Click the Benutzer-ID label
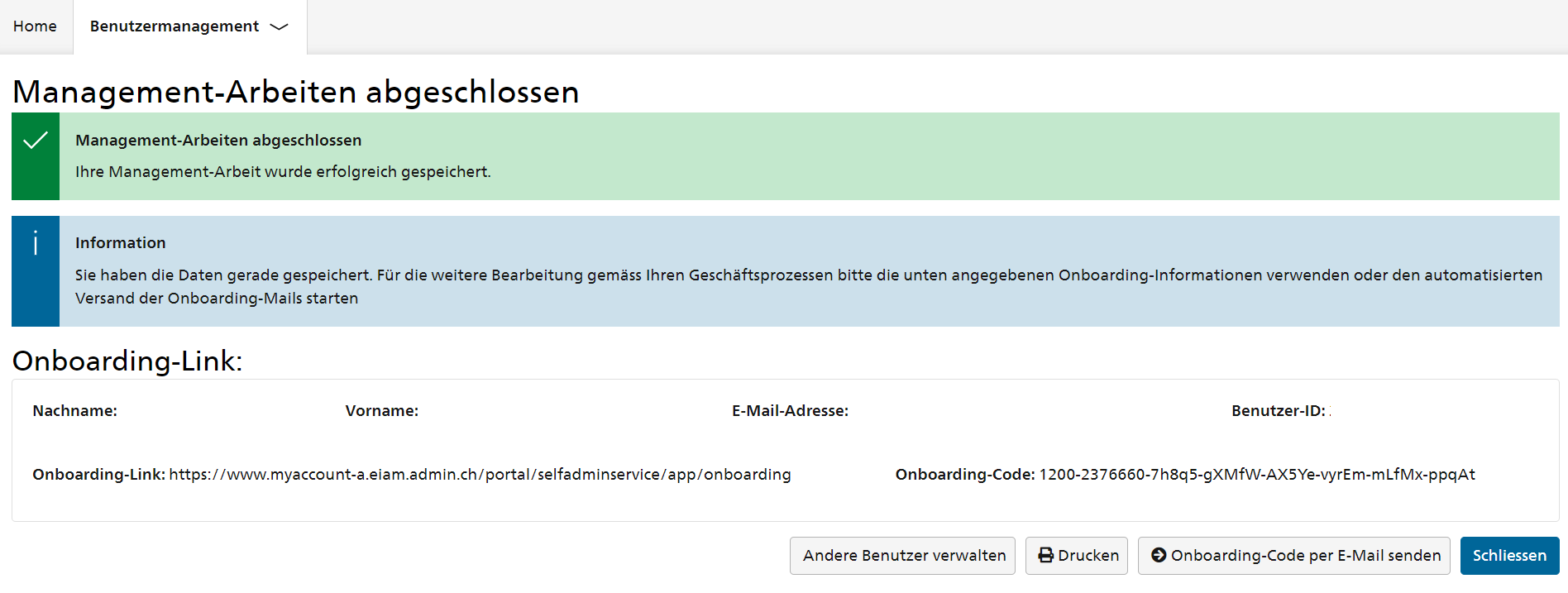 (x=1279, y=411)
